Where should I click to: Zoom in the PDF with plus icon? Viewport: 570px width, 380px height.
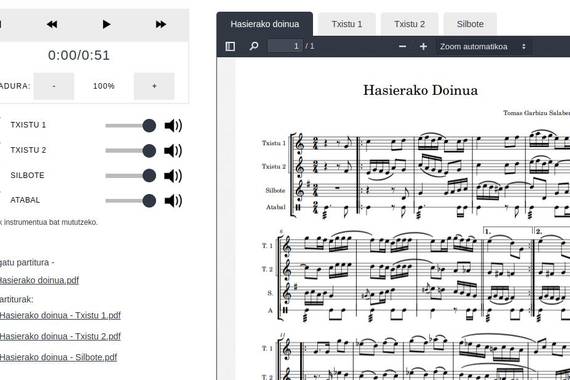(x=423, y=47)
